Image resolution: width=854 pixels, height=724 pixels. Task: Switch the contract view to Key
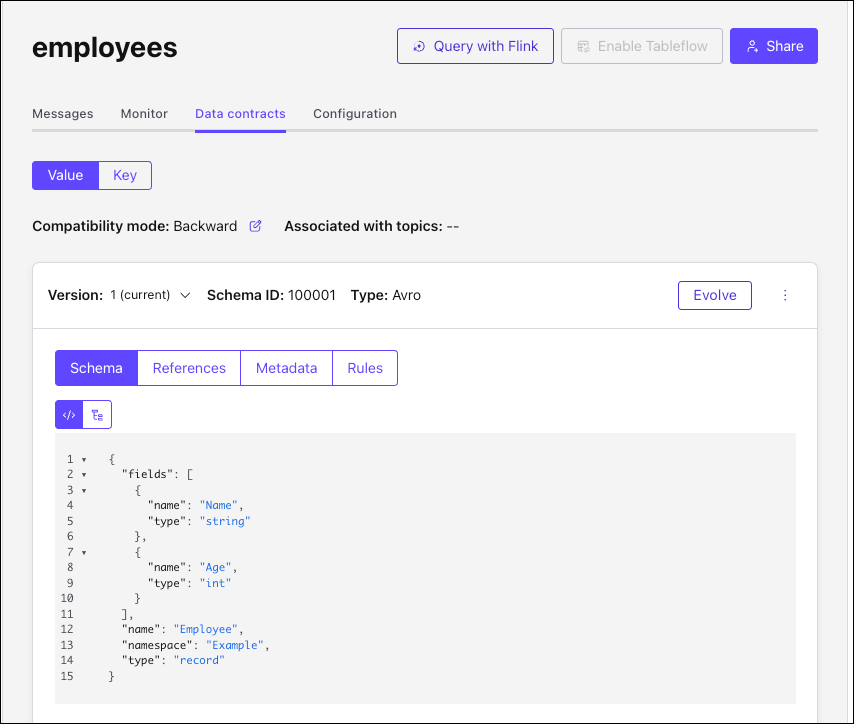125,175
